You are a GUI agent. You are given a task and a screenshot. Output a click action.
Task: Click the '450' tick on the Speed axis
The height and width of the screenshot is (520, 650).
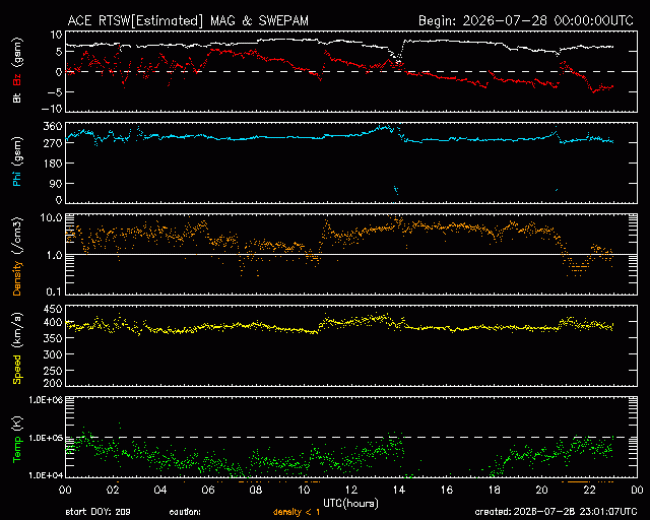pos(53,309)
